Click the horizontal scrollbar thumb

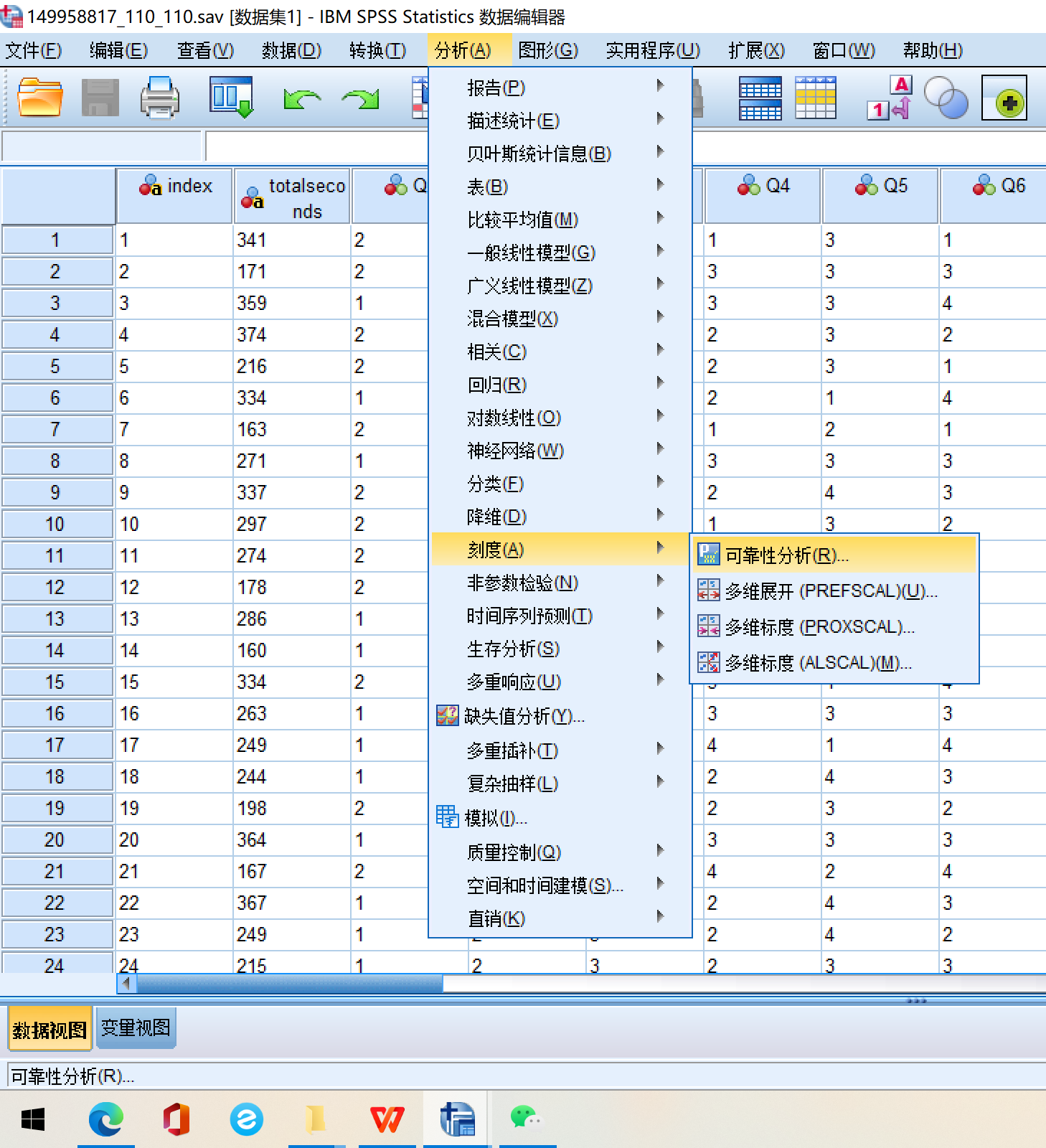pyautogui.click(x=290, y=984)
